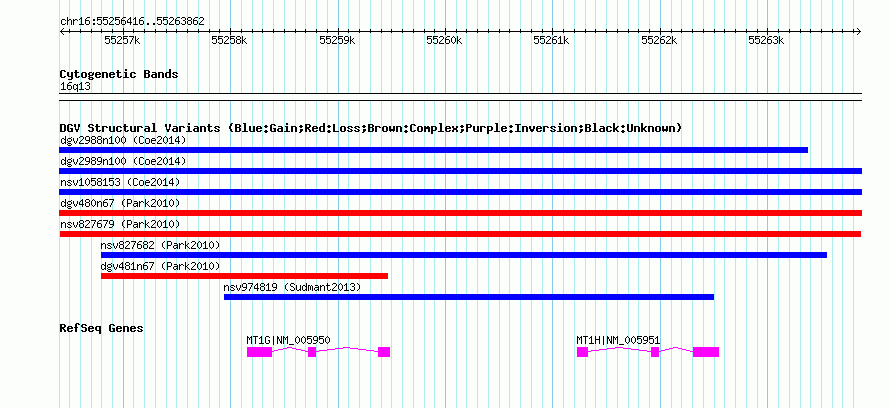Click the nsv1058153 (Coe2014) blue bar
The width and height of the screenshot is (890, 408).
(461, 192)
